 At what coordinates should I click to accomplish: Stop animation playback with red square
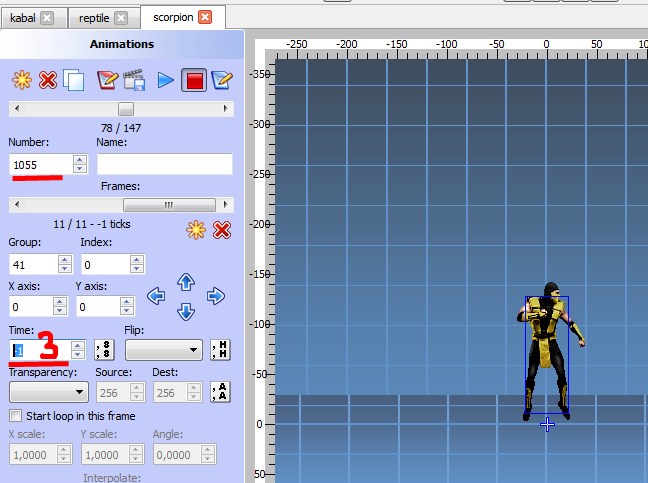coord(194,80)
